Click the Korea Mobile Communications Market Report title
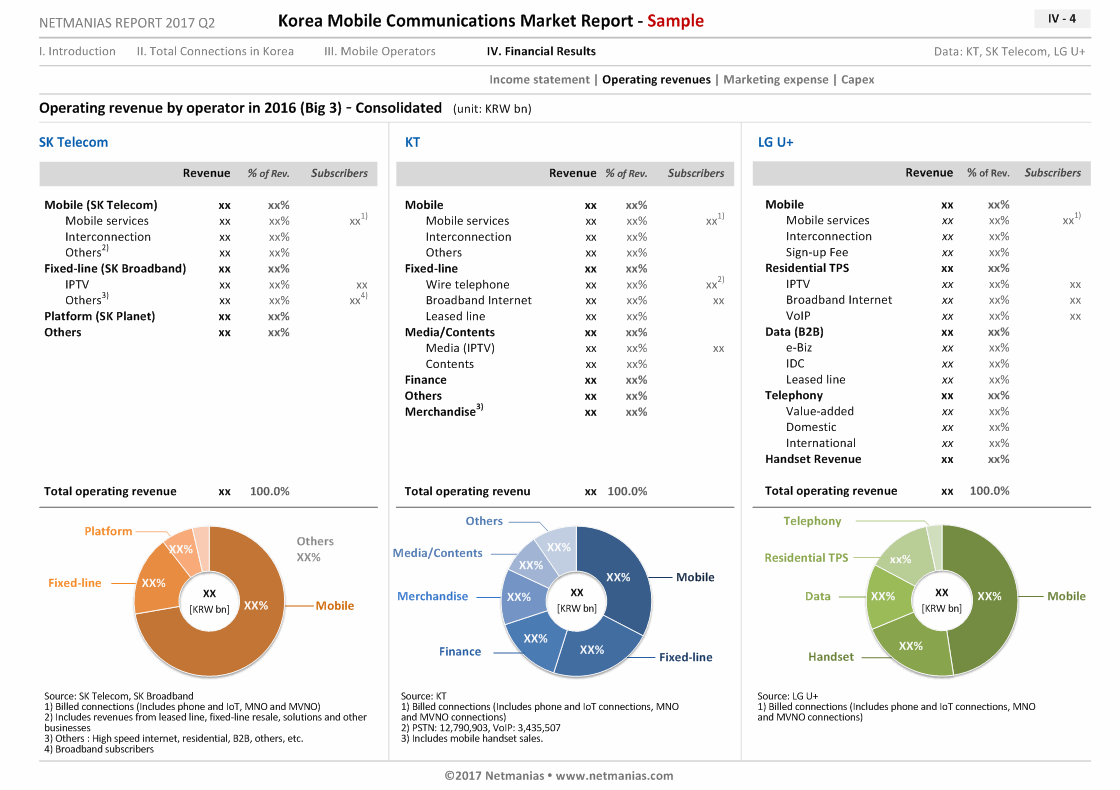The image size is (1120, 790). coord(491,21)
